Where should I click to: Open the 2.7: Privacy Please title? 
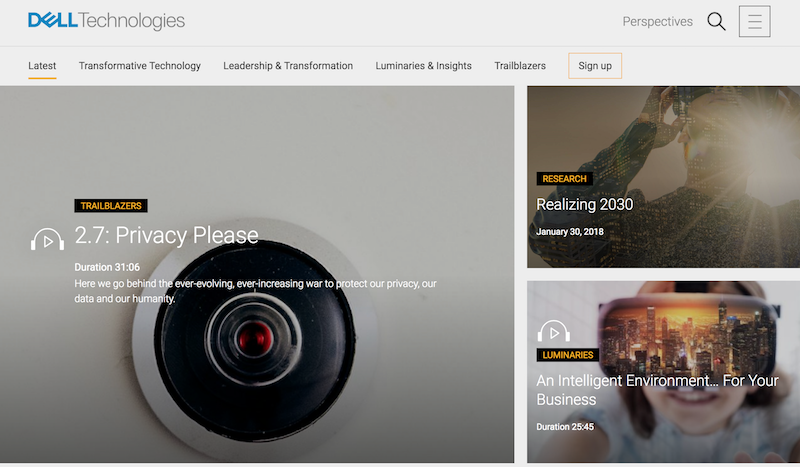coord(166,235)
